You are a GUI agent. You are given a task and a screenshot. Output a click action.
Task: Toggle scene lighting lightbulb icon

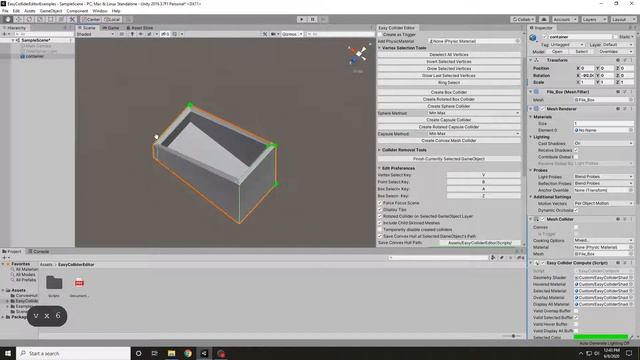[132, 34]
